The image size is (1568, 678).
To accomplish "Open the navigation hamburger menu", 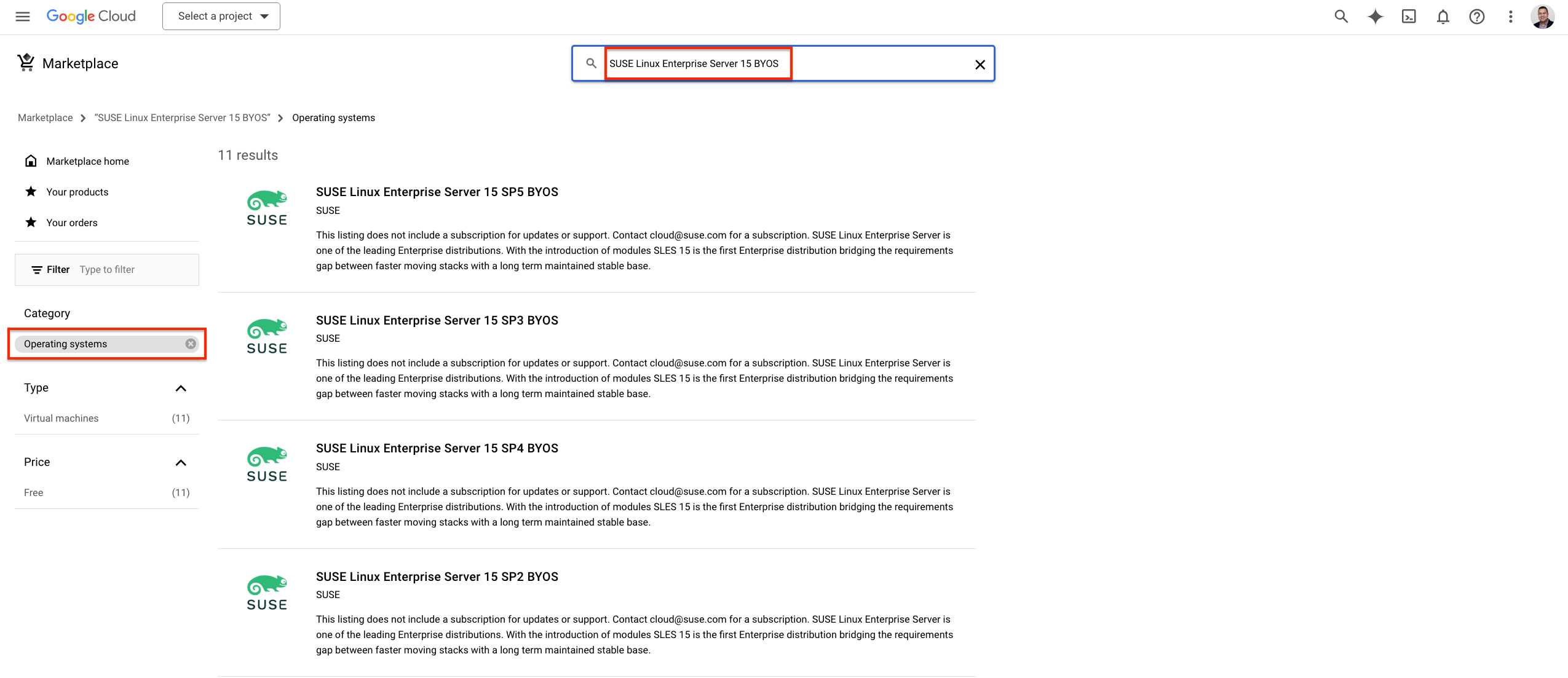I will [x=22, y=17].
